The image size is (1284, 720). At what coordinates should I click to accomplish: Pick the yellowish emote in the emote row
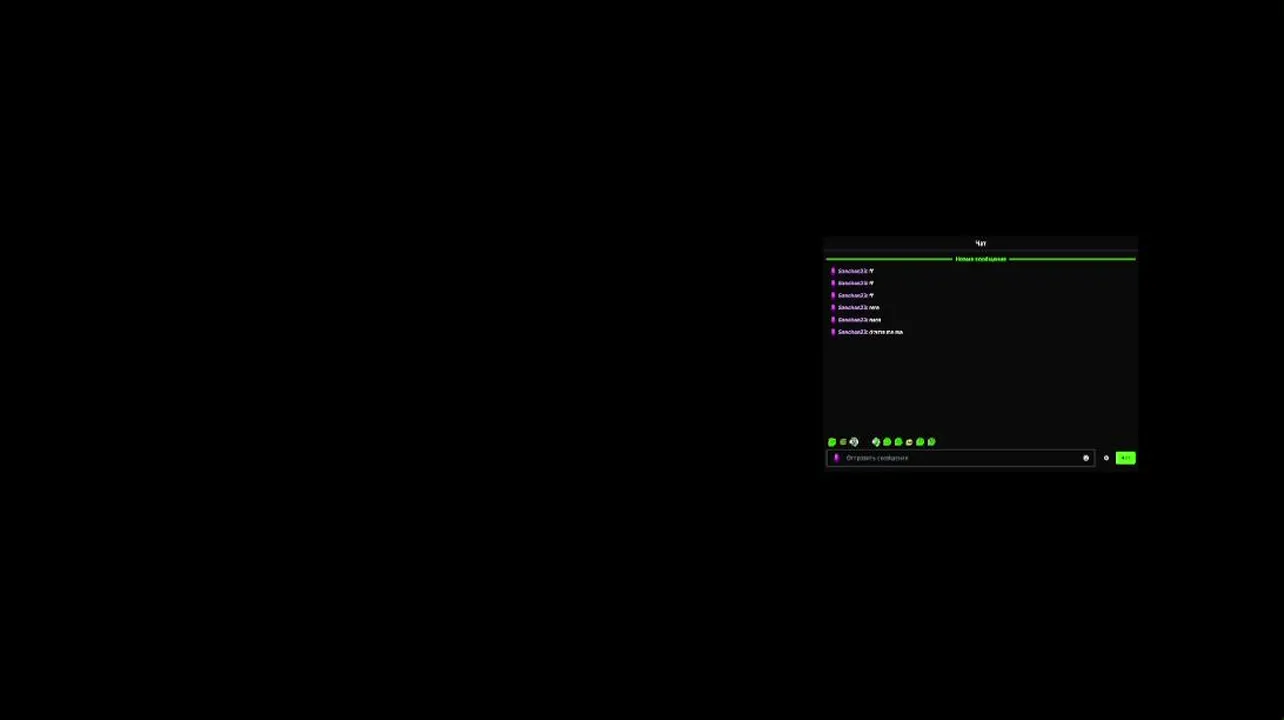(x=909, y=442)
